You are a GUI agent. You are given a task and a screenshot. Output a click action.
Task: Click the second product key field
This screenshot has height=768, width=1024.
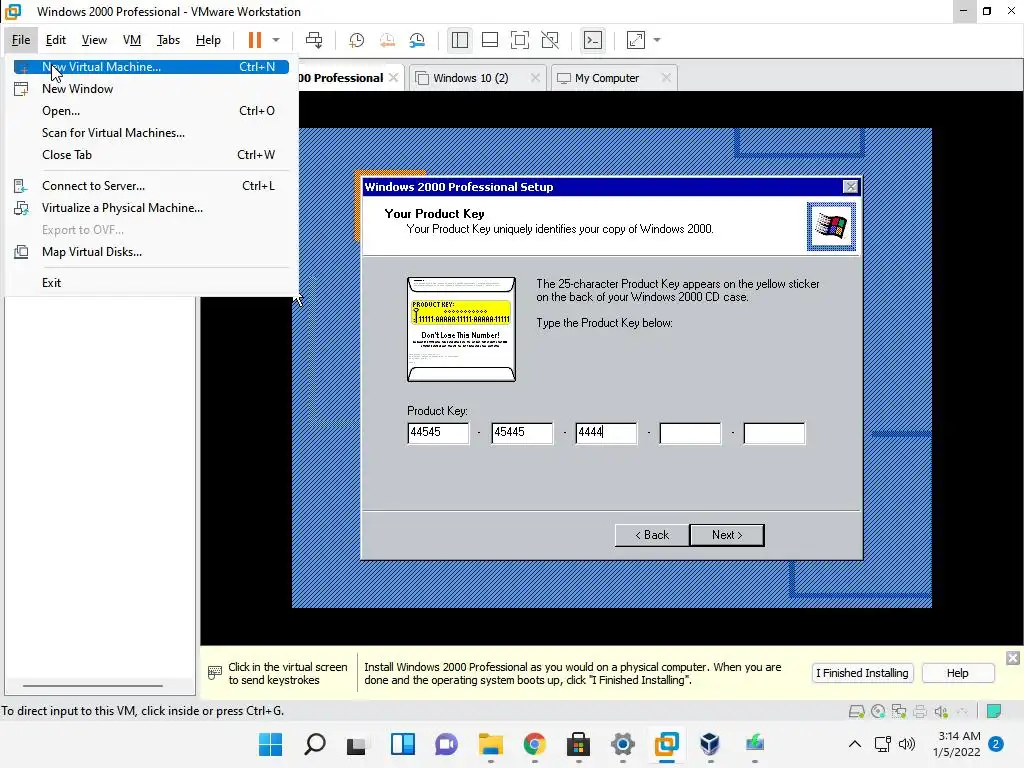(x=522, y=433)
